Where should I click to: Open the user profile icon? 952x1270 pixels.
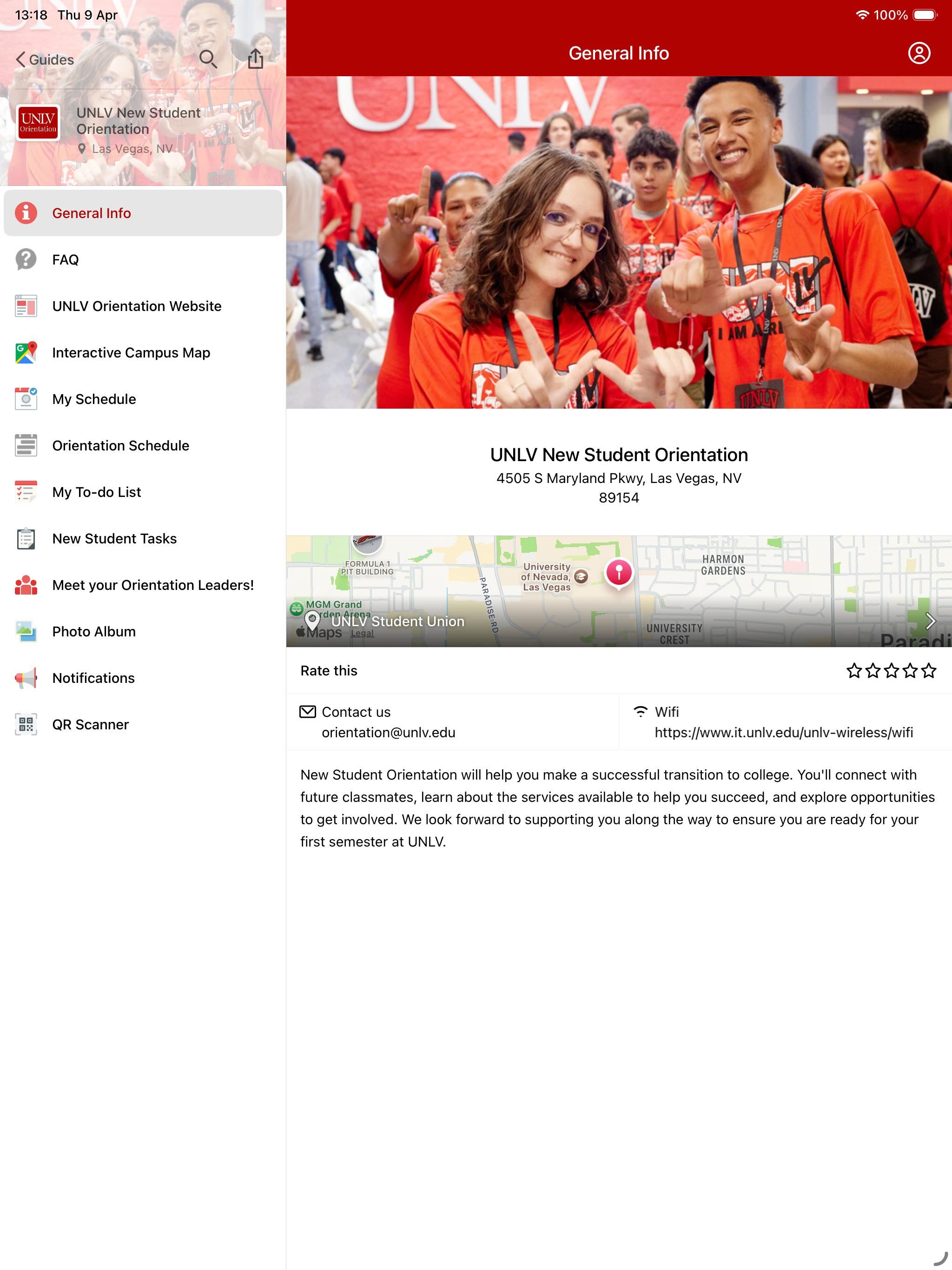click(x=919, y=53)
